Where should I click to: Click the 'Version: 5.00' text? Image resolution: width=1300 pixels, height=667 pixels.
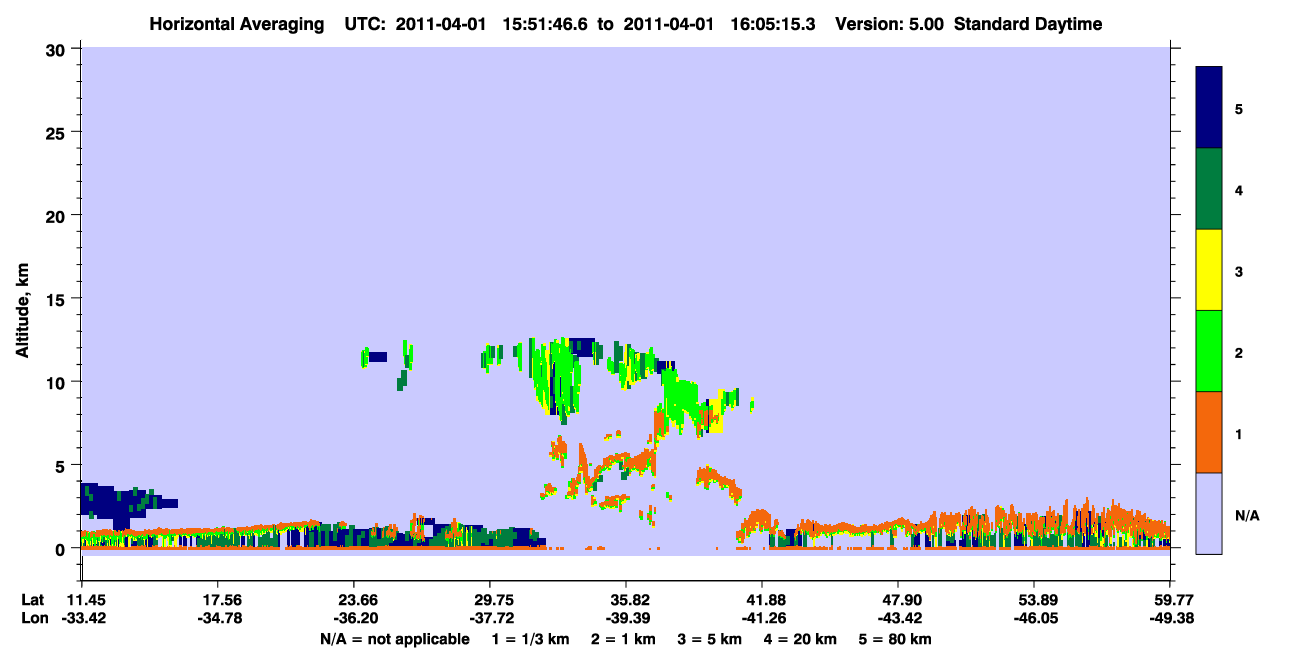click(x=890, y=24)
